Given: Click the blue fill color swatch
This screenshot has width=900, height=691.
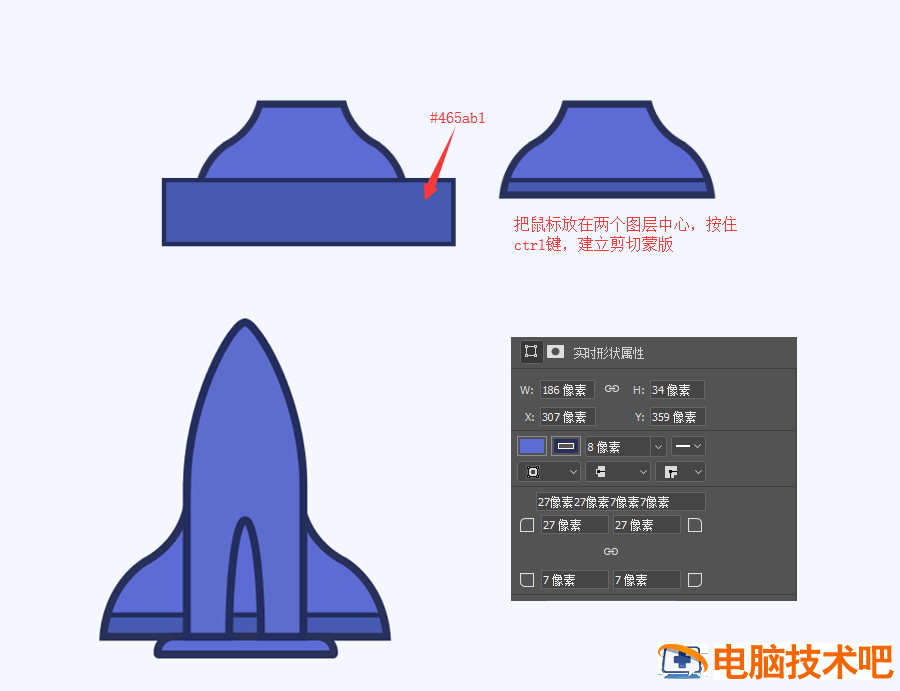Looking at the screenshot, I should (531, 446).
